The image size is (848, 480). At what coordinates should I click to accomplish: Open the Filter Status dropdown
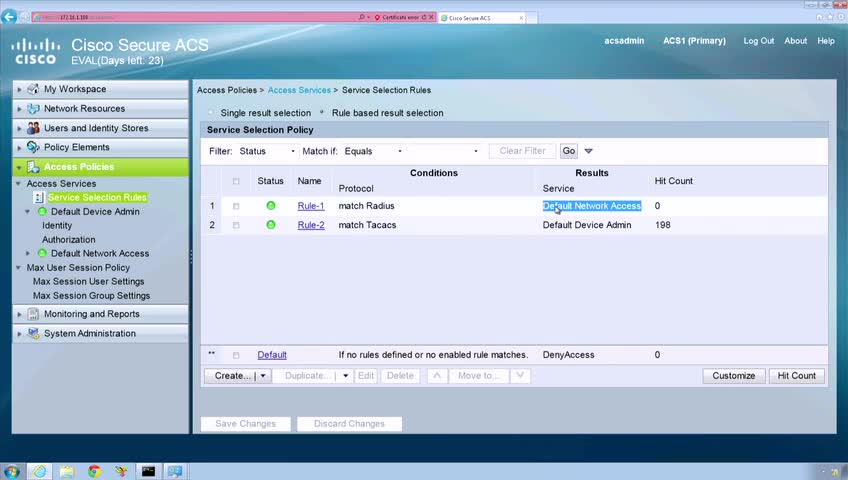tap(267, 151)
